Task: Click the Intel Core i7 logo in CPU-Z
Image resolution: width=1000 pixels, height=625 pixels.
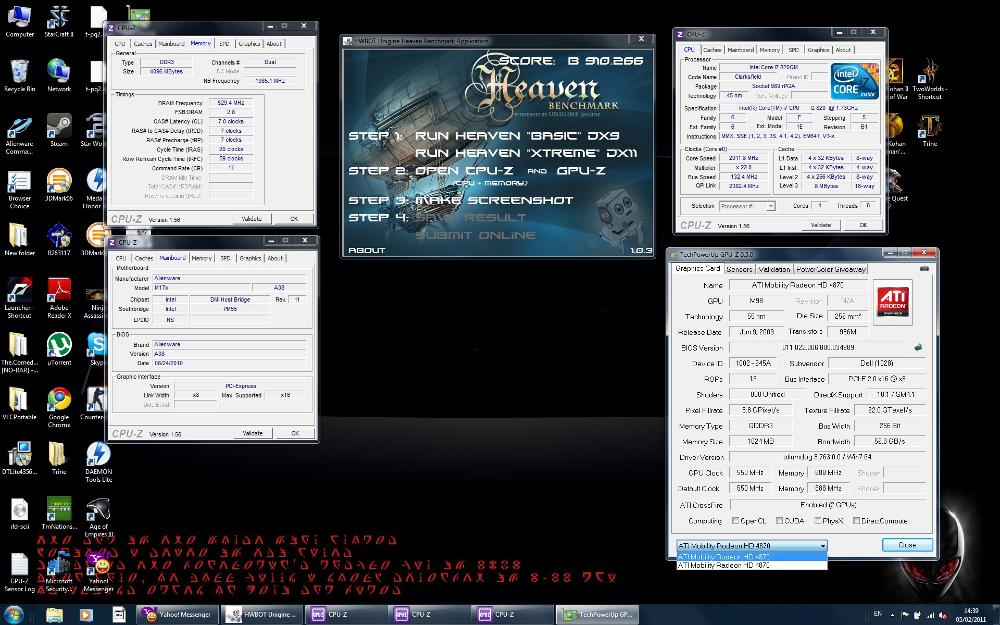Action: click(x=855, y=80)
